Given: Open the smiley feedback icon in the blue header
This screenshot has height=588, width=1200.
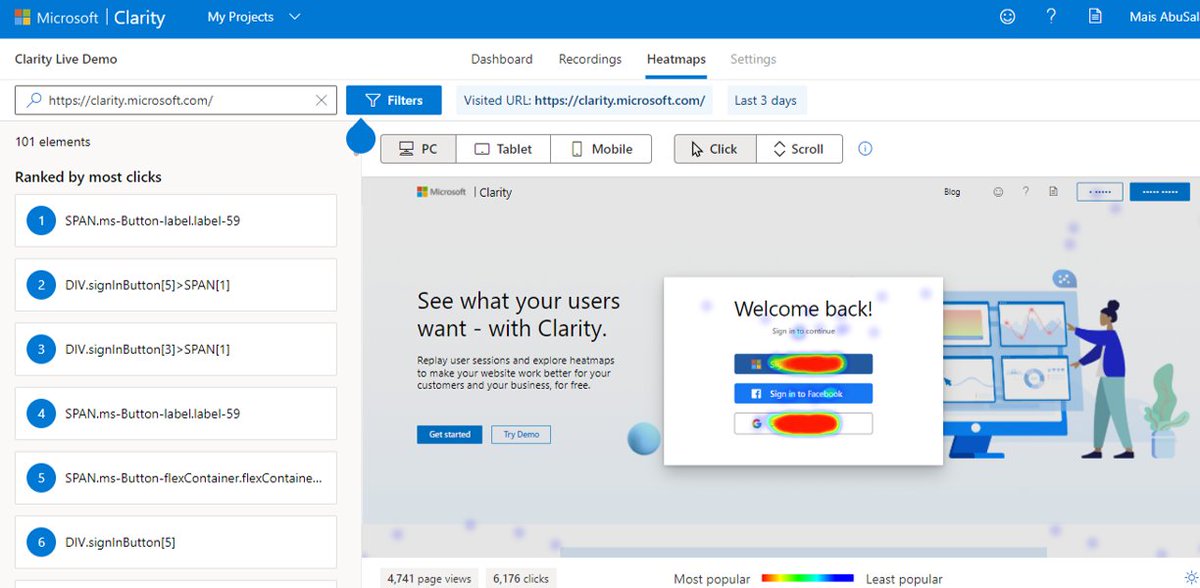Looking at the screenshot, I should point(1008,17).
